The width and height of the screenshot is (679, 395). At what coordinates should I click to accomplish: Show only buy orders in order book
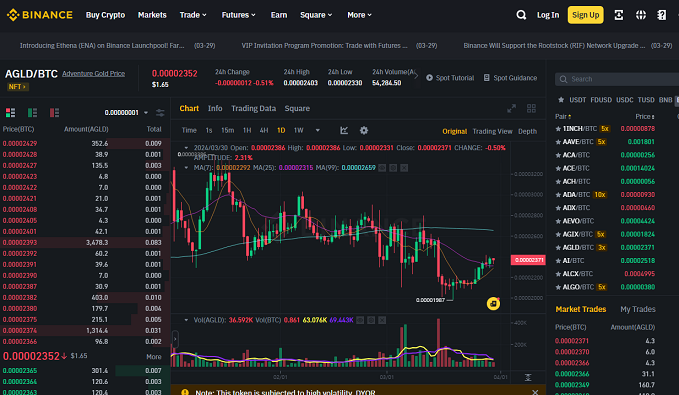(32, 113)
